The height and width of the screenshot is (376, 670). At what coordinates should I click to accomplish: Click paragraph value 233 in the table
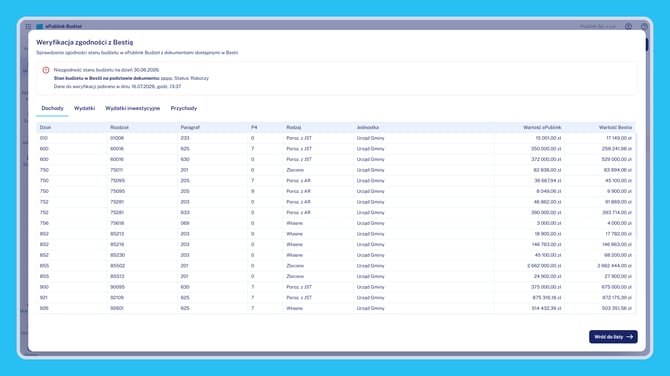click(x=185, y=138)
